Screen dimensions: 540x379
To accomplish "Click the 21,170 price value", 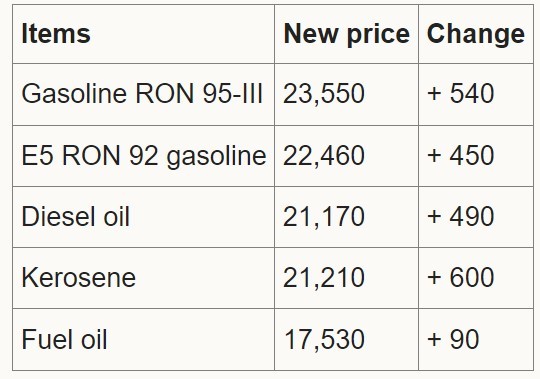I will 324,217.
